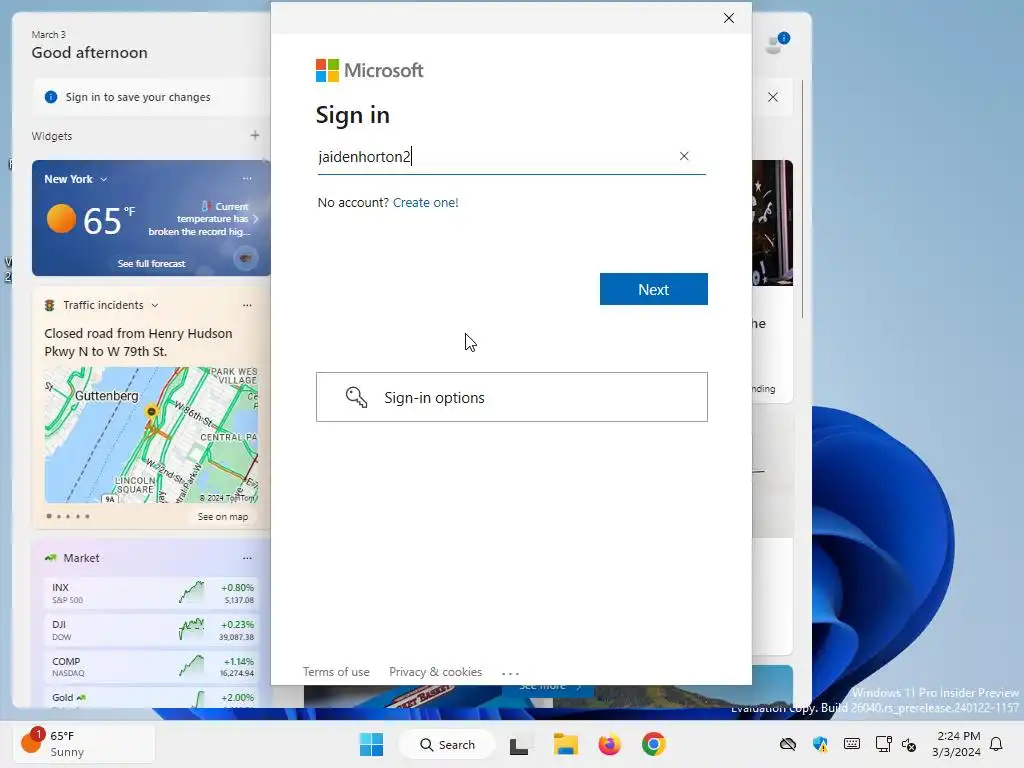Open the DJI DOW row
Viewport: 1024px width, 768px height.
click(x=152, y=630)
